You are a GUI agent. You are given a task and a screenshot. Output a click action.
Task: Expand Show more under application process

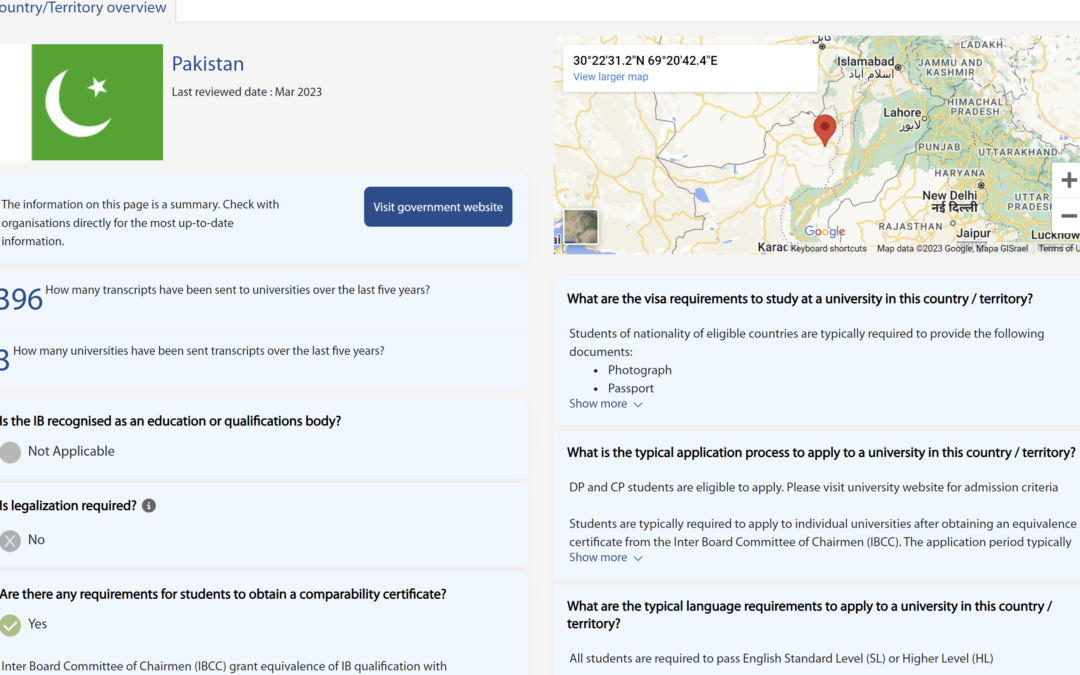598,558
